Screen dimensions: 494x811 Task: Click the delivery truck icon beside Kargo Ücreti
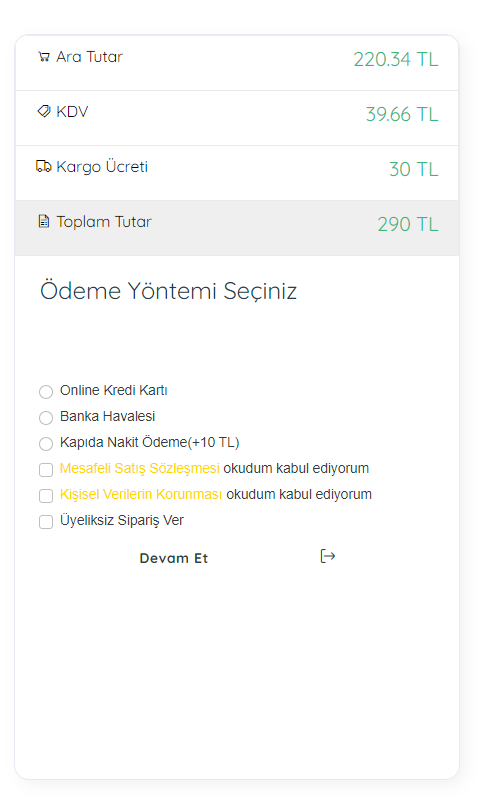click(x=43, y=166)
